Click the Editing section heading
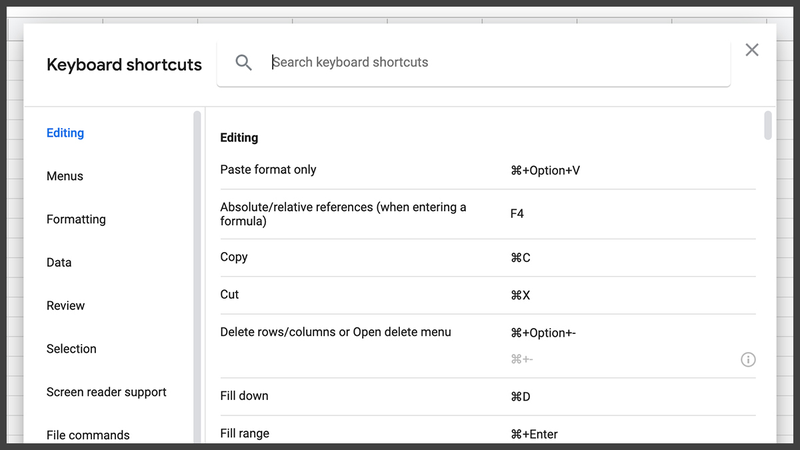The height and width of the screenshot is (450, 800). pos(239,138)
